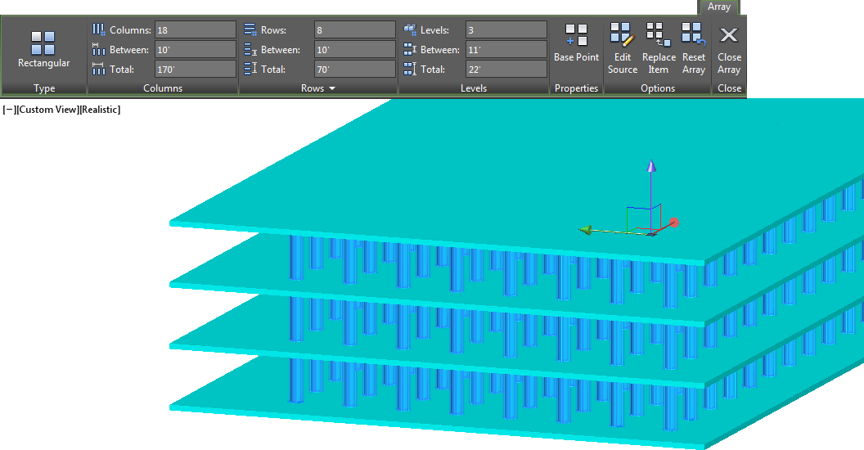Select the Edit Source tool
Image resolution: width=864 pixels, height=450 pixels.
click(621, 36)
